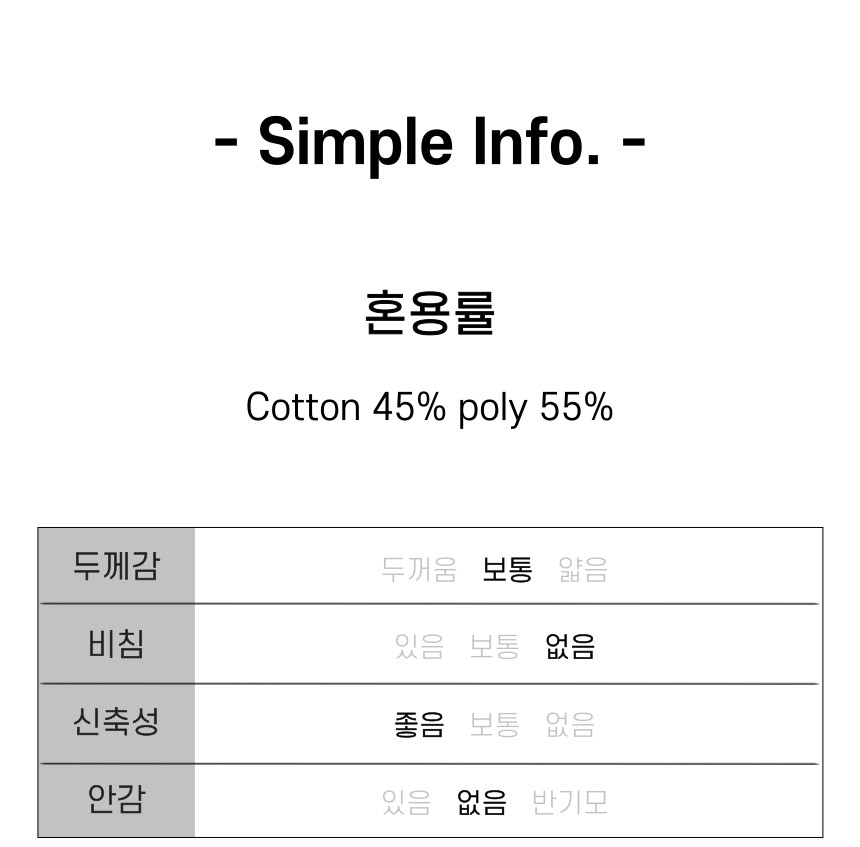
Task: Click the 혼용률 heading
Action: click(x=430, y=313)
